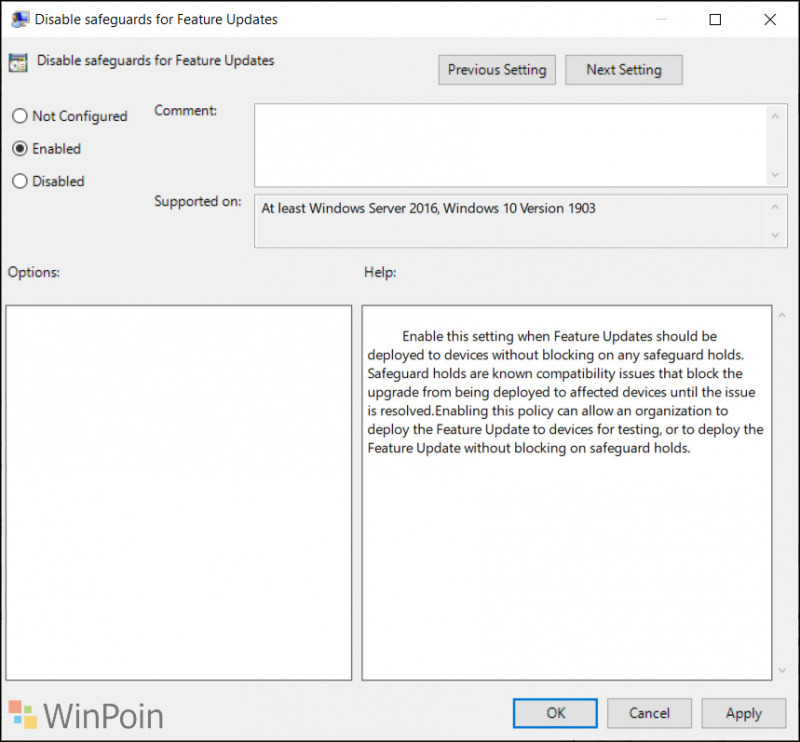Click the 'Help:' label
Image resolution: width=800 pixels, height=742 pixels.
[x=380, y=272]
